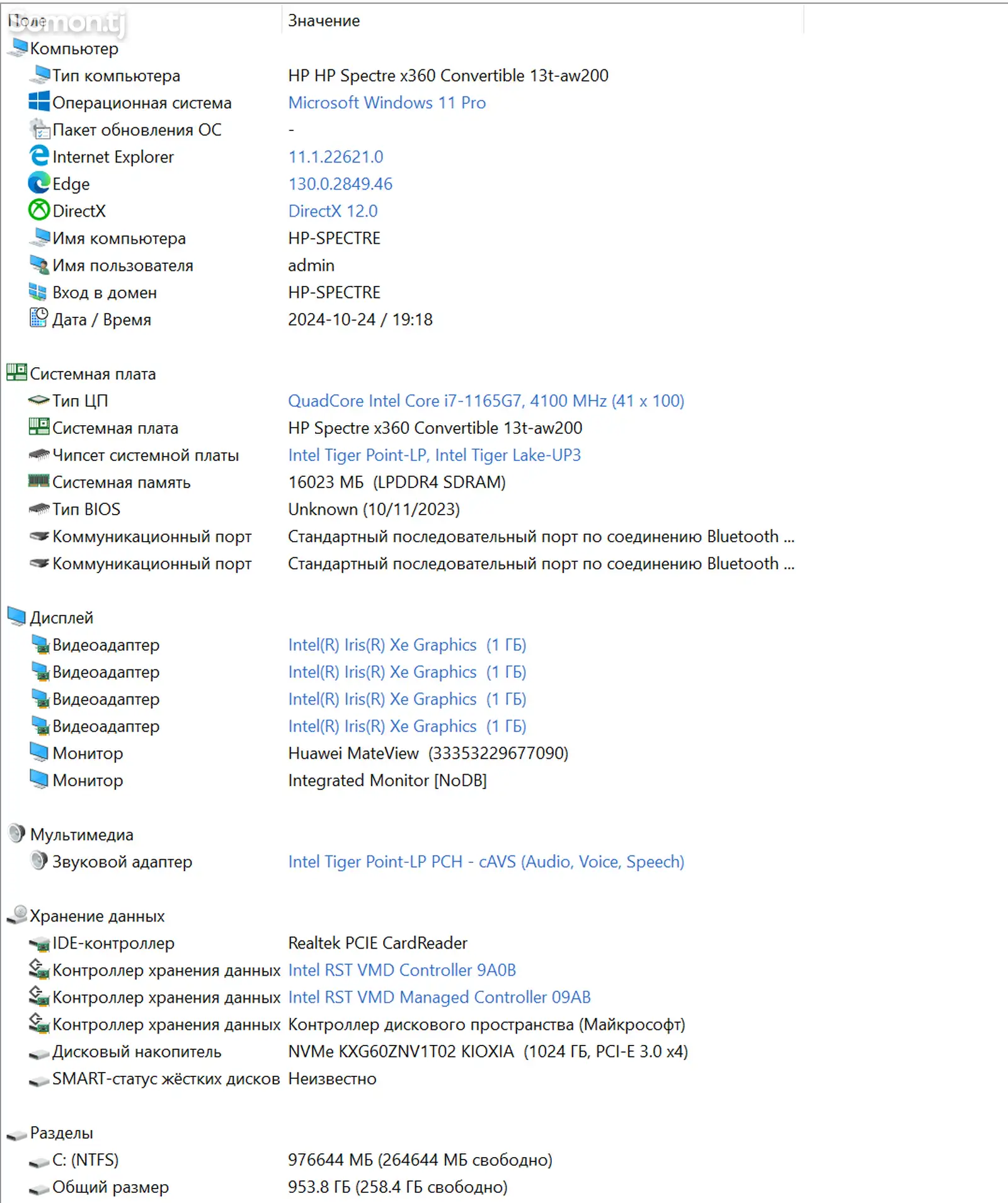Click the NVMe KXG60ZNV1T02 KIOXIA value
This screenshot has width=1008, height=1203.
tap(488, 1051)
